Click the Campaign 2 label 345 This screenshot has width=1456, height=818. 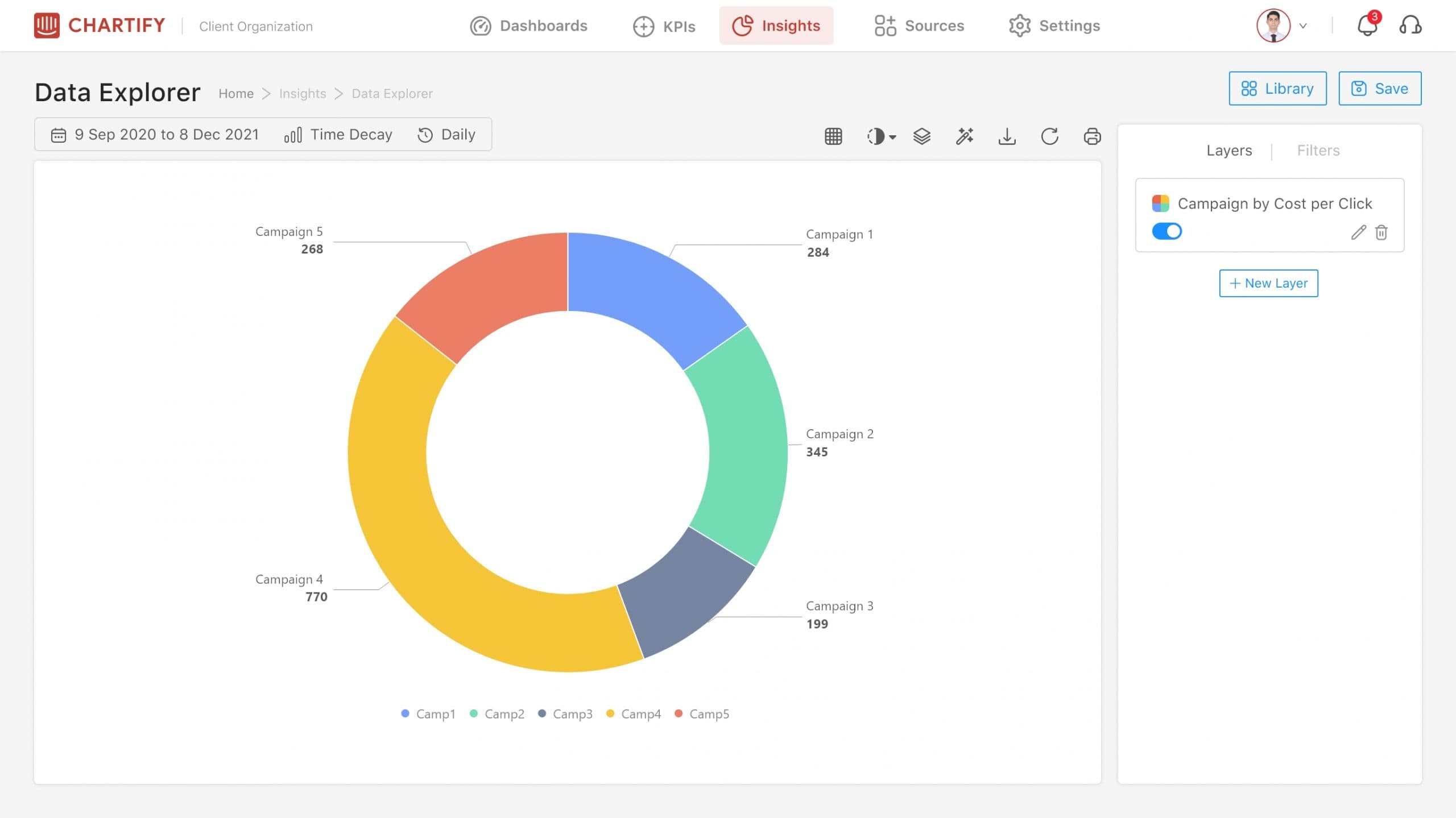[x=839, y=443]
